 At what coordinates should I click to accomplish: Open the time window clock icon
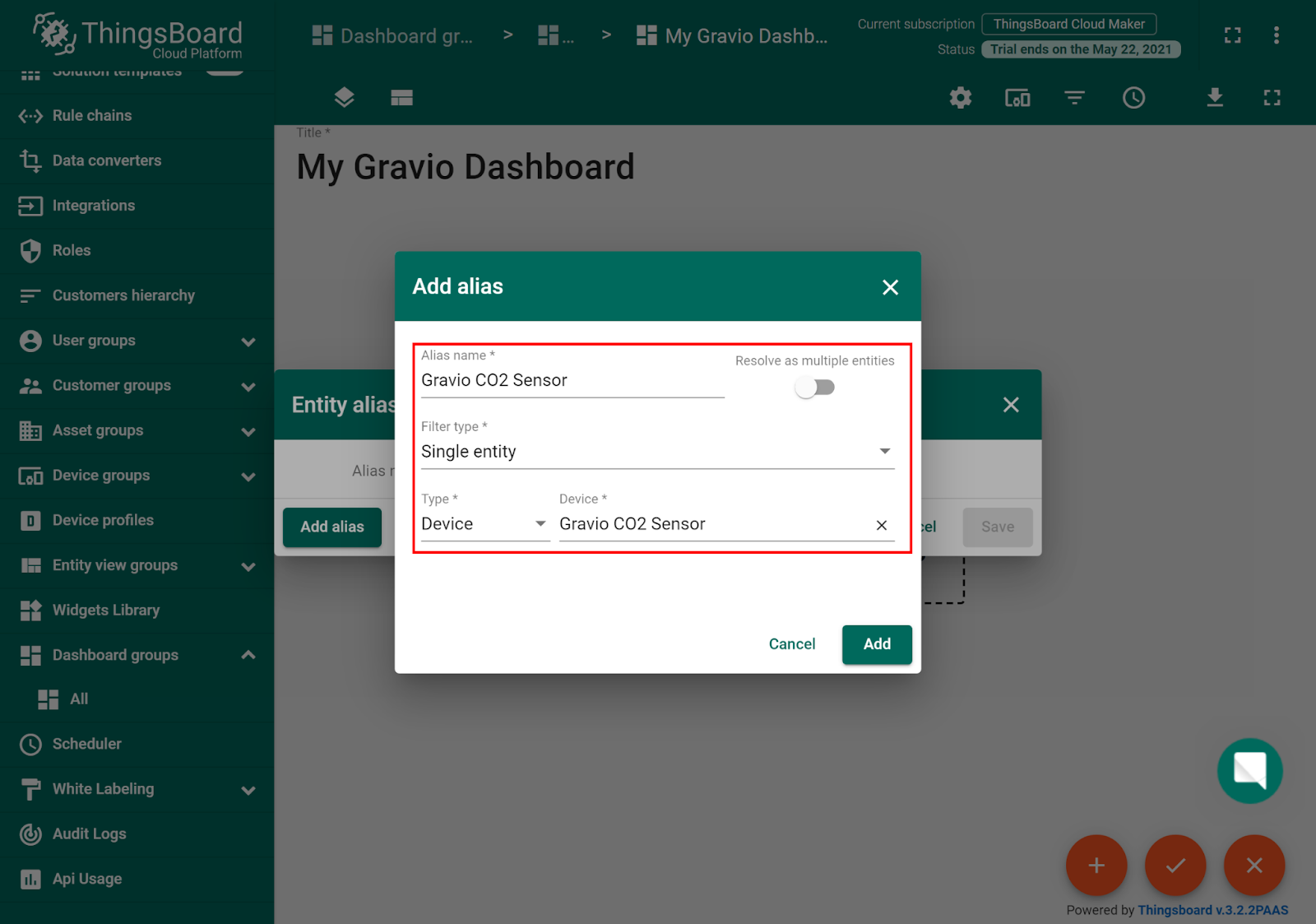tap(1133, 97)
